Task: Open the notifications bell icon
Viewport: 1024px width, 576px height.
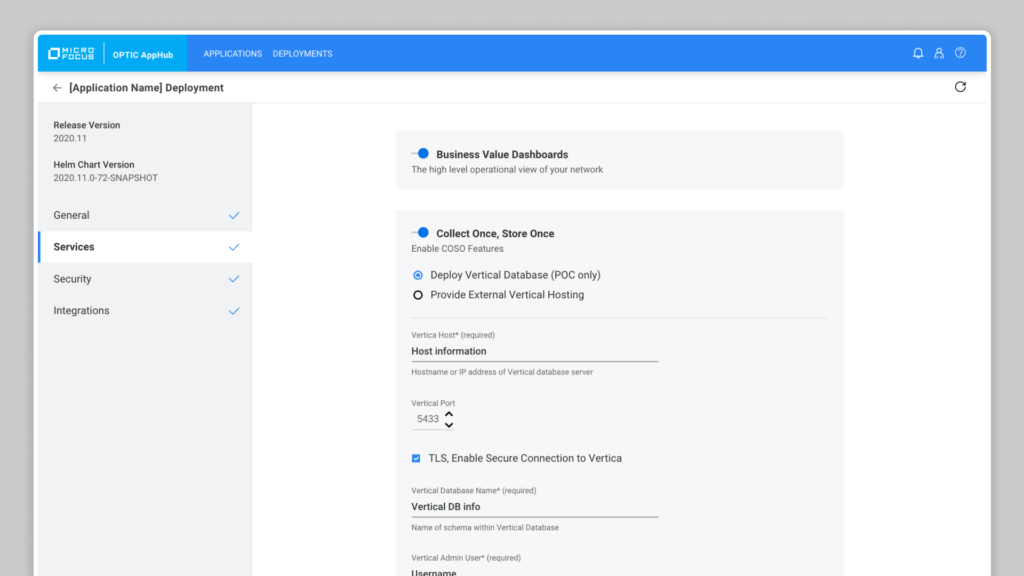Action: pos(918,53)
